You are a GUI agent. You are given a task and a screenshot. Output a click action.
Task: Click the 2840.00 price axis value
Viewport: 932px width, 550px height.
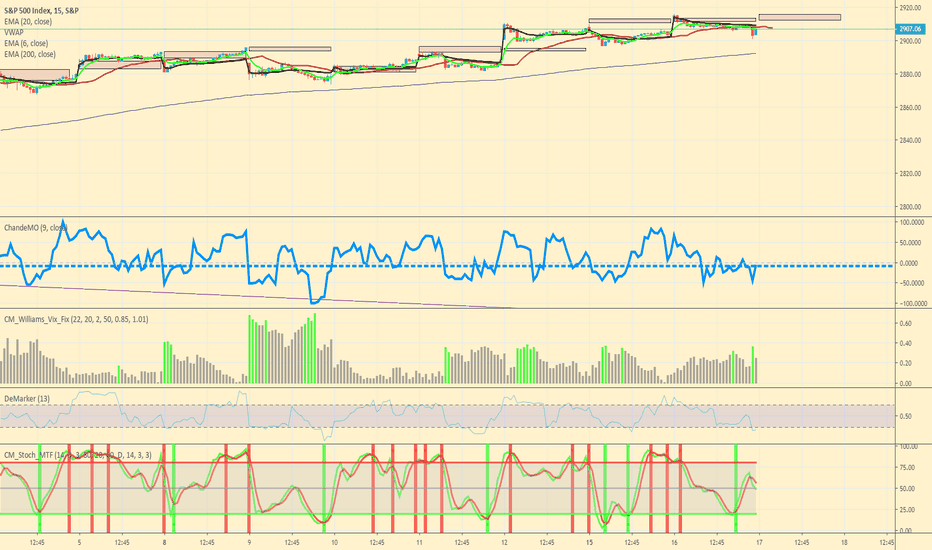point(909,140)
